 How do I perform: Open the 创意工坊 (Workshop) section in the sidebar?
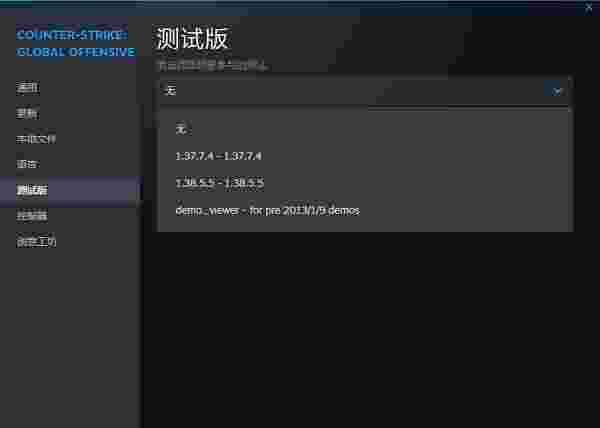(36, 241)
